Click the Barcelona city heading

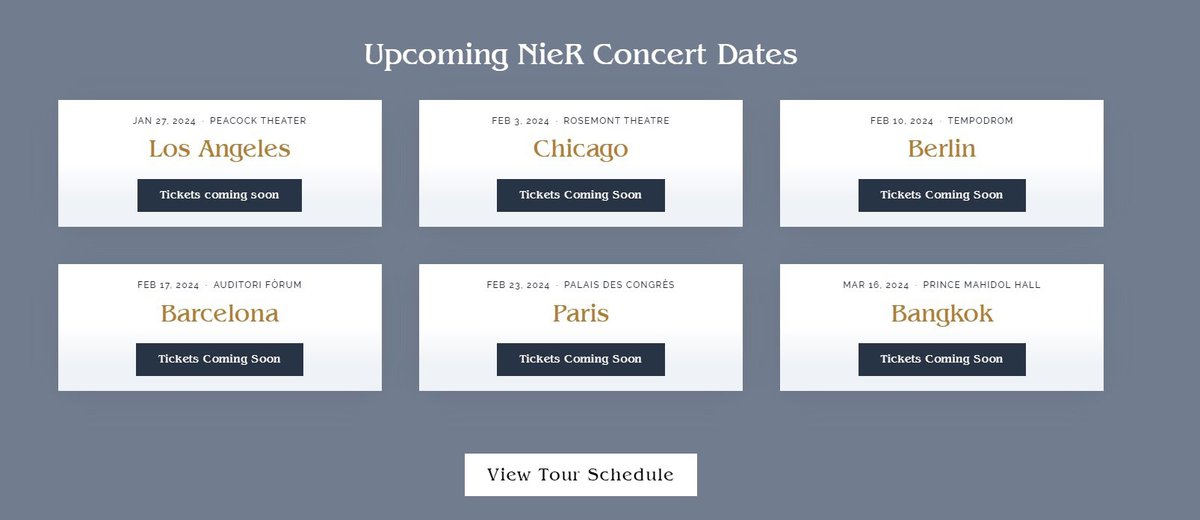tap(219, 314)
